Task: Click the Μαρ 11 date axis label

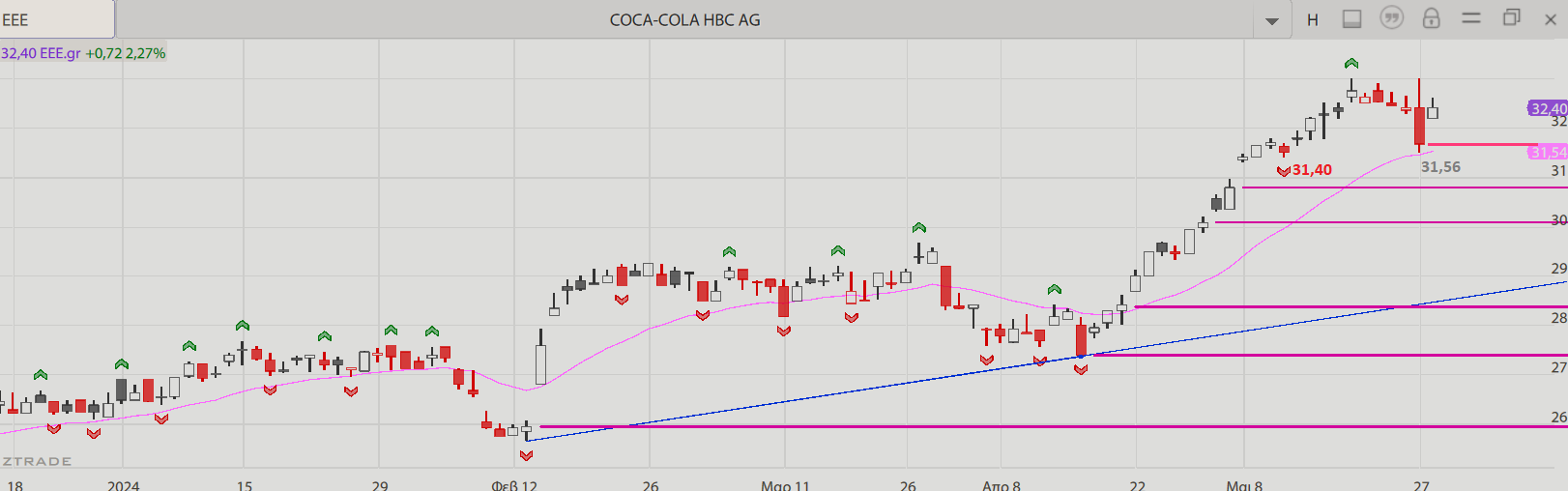Action: [785, 484]
